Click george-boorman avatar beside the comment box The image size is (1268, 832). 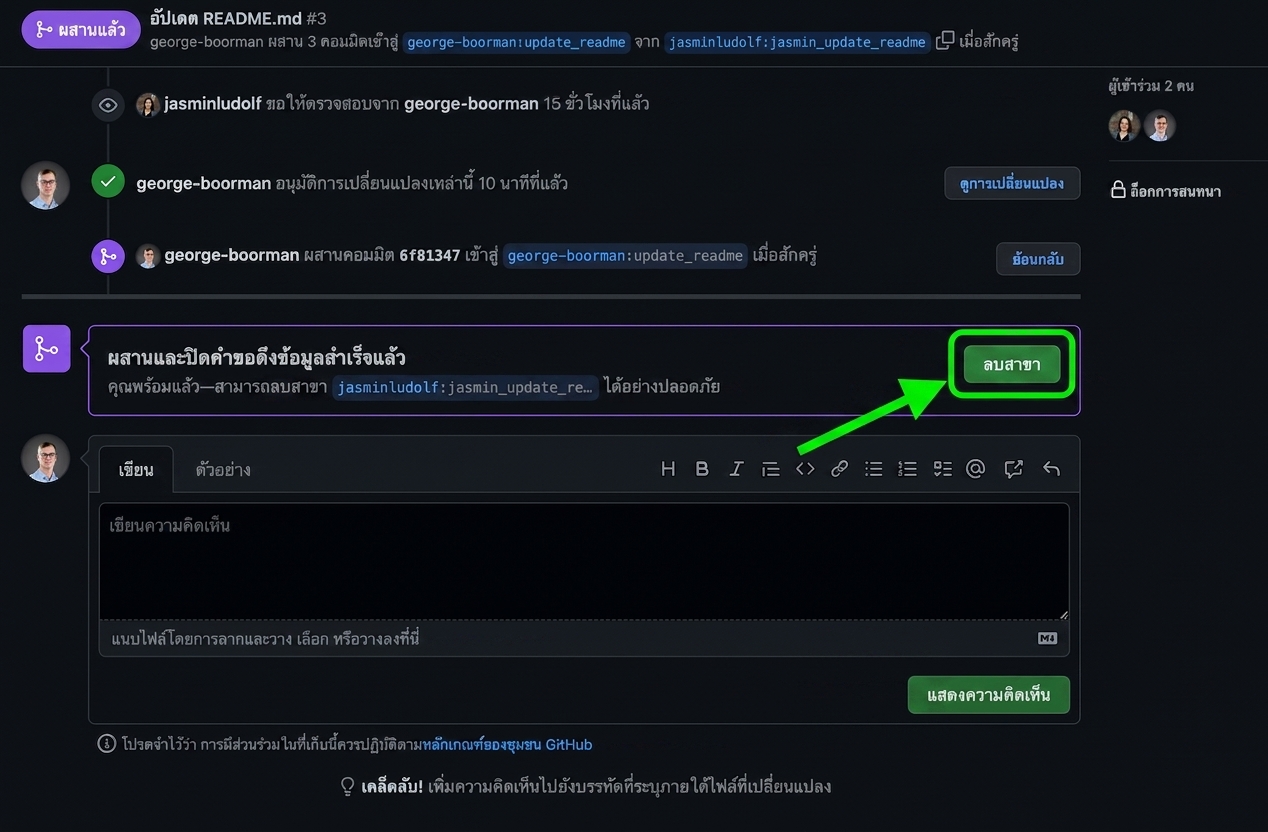46,458
